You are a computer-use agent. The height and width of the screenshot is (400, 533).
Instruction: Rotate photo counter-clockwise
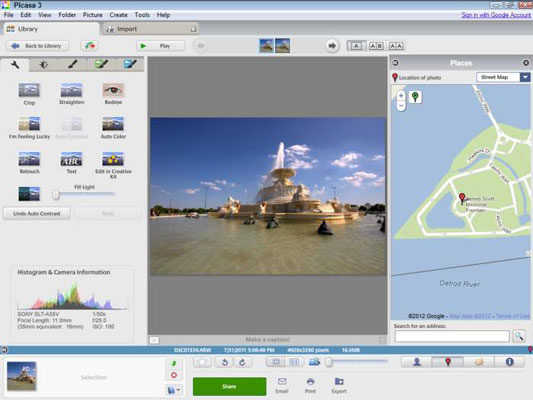point(224,362)
